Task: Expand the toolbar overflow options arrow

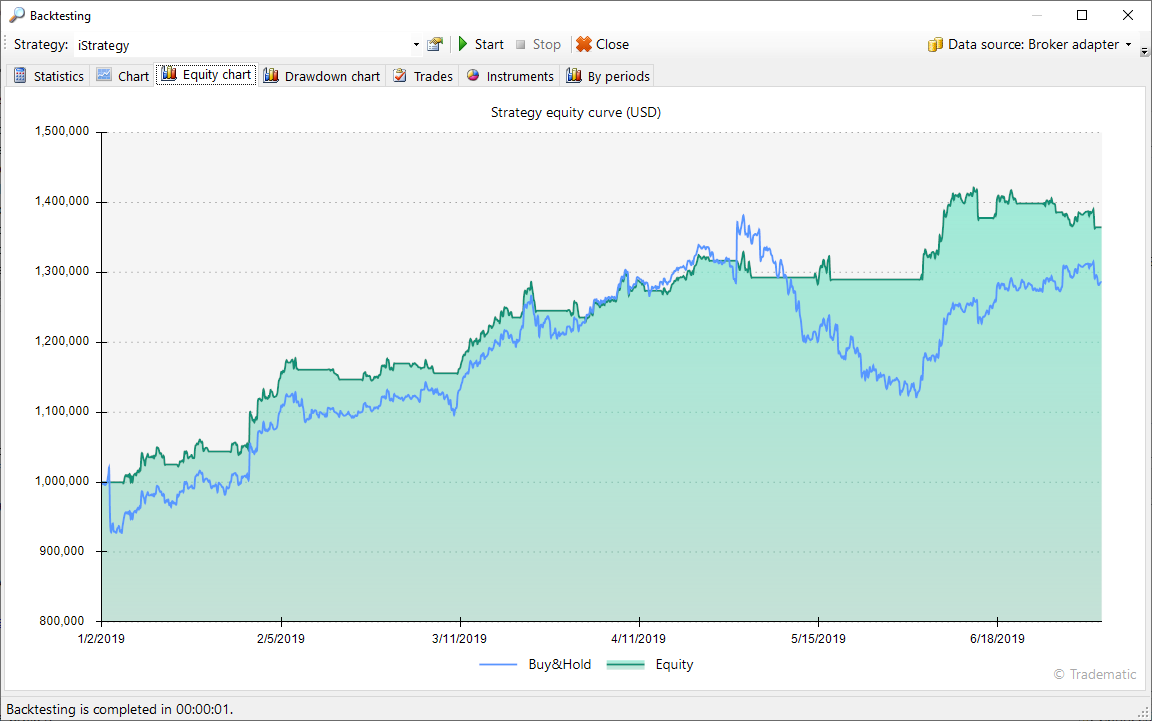Action: [x=1144, y=50]
